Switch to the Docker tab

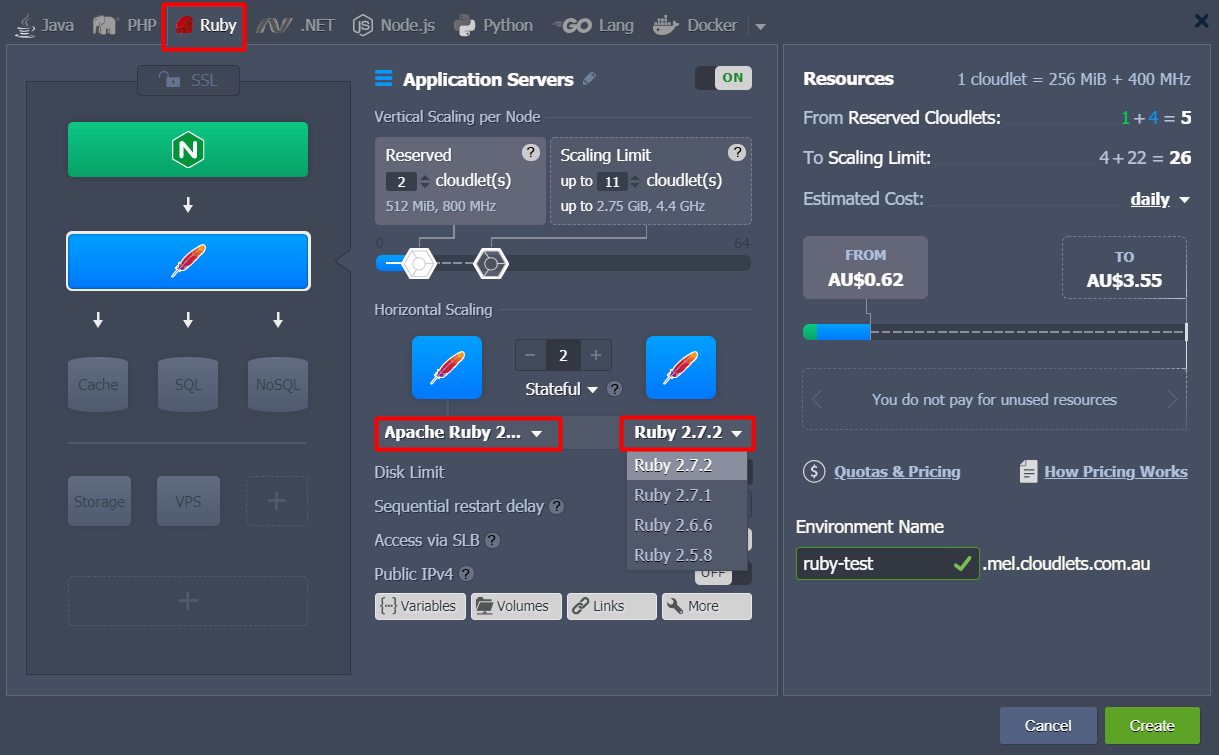pyautogui.click(x=695, y=25)
